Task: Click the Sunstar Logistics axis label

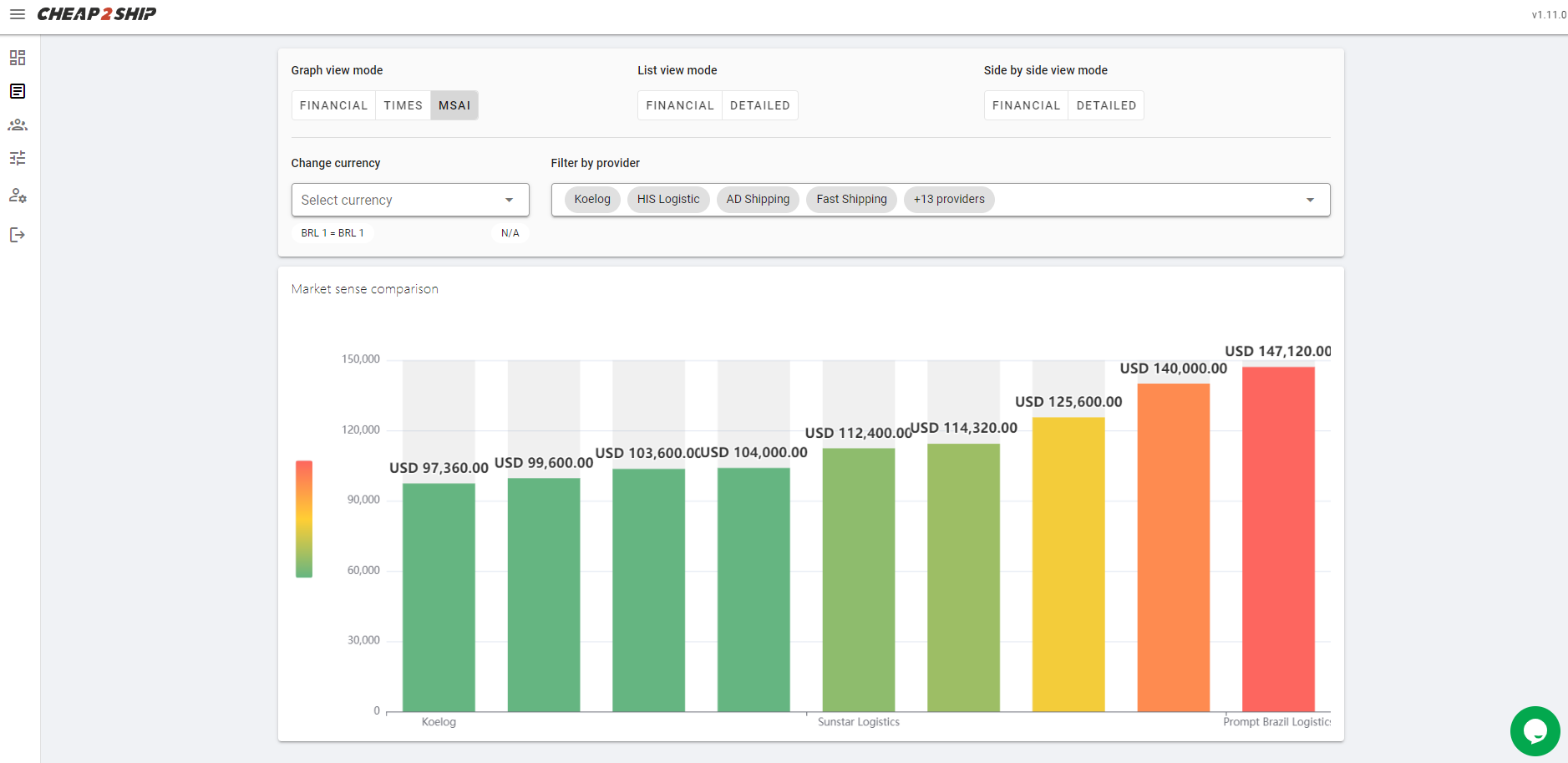Action: click(x=859, y=722)
